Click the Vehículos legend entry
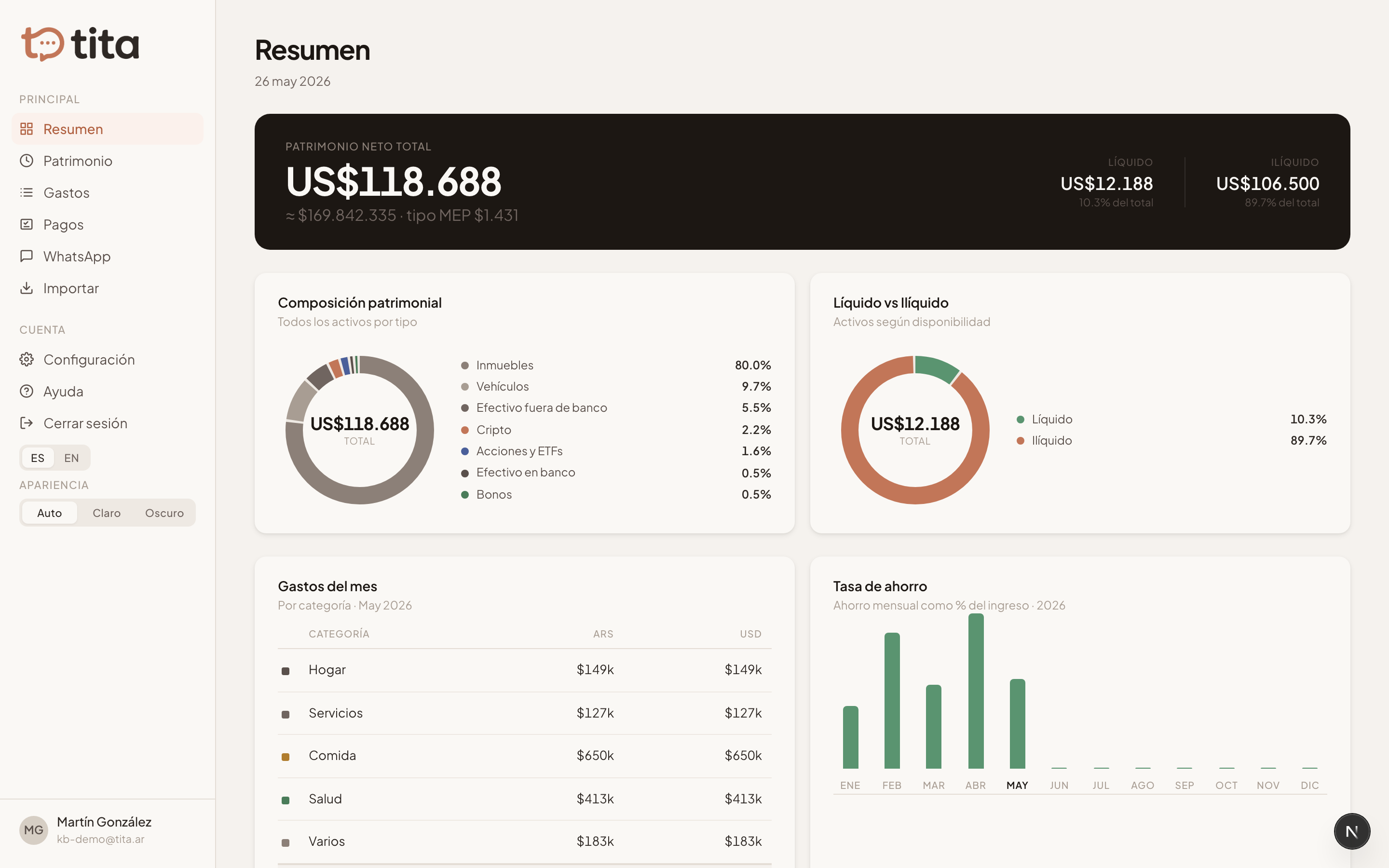Image resolution: width=1389 pixels, height=868 pixels. (x=616, y=386)
